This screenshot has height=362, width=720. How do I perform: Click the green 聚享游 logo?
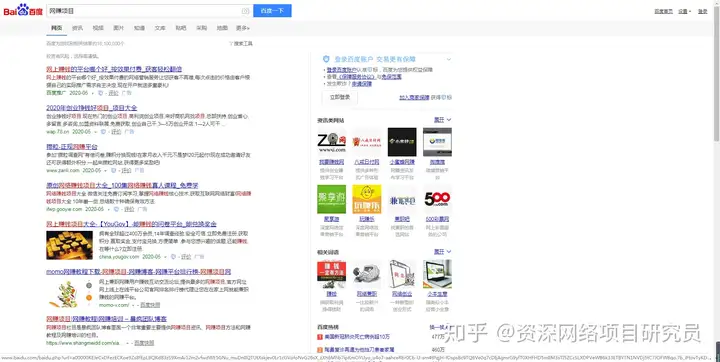(332, 199)
